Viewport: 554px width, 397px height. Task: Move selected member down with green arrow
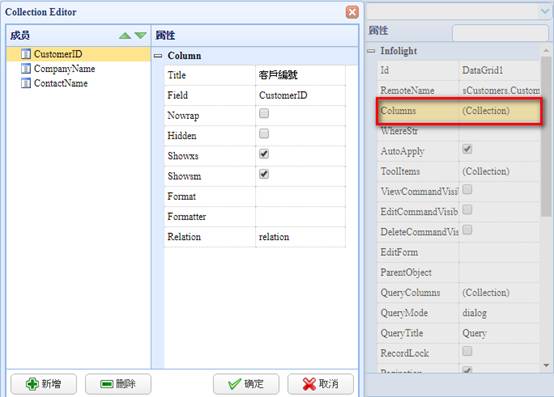[141, 35]
